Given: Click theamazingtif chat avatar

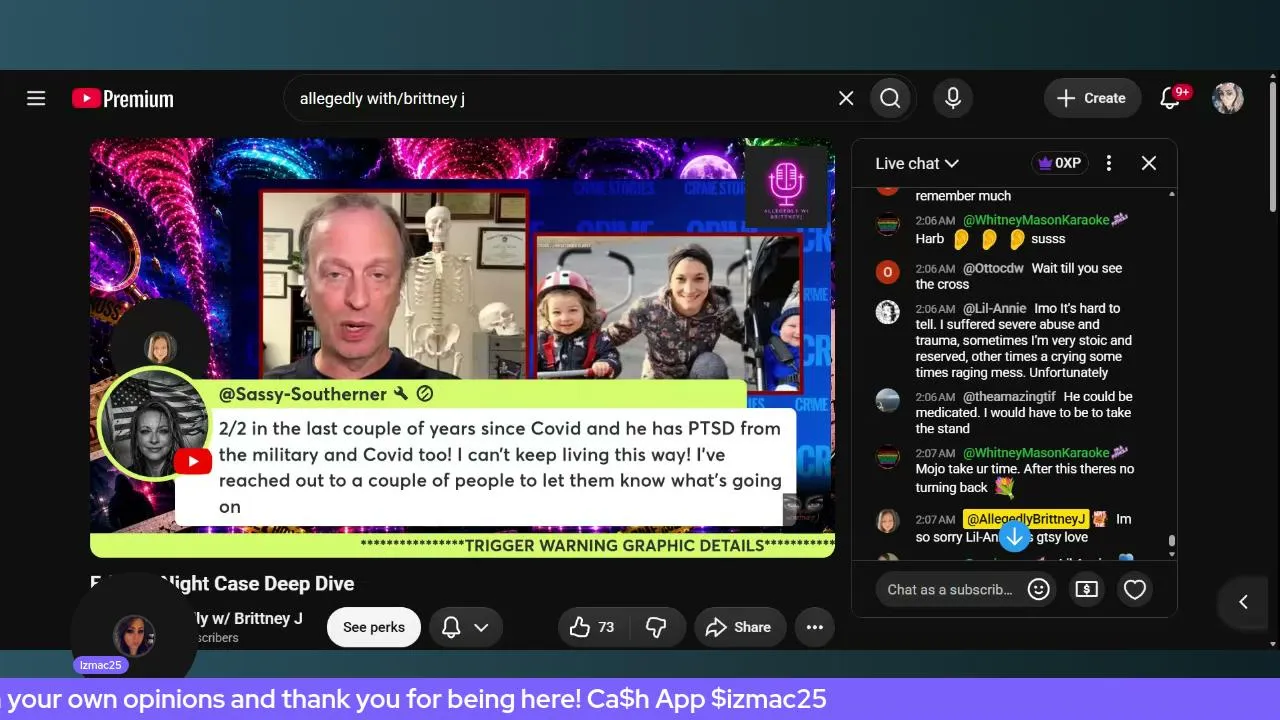Looking at the screenshot, I should tap(887, 400).
